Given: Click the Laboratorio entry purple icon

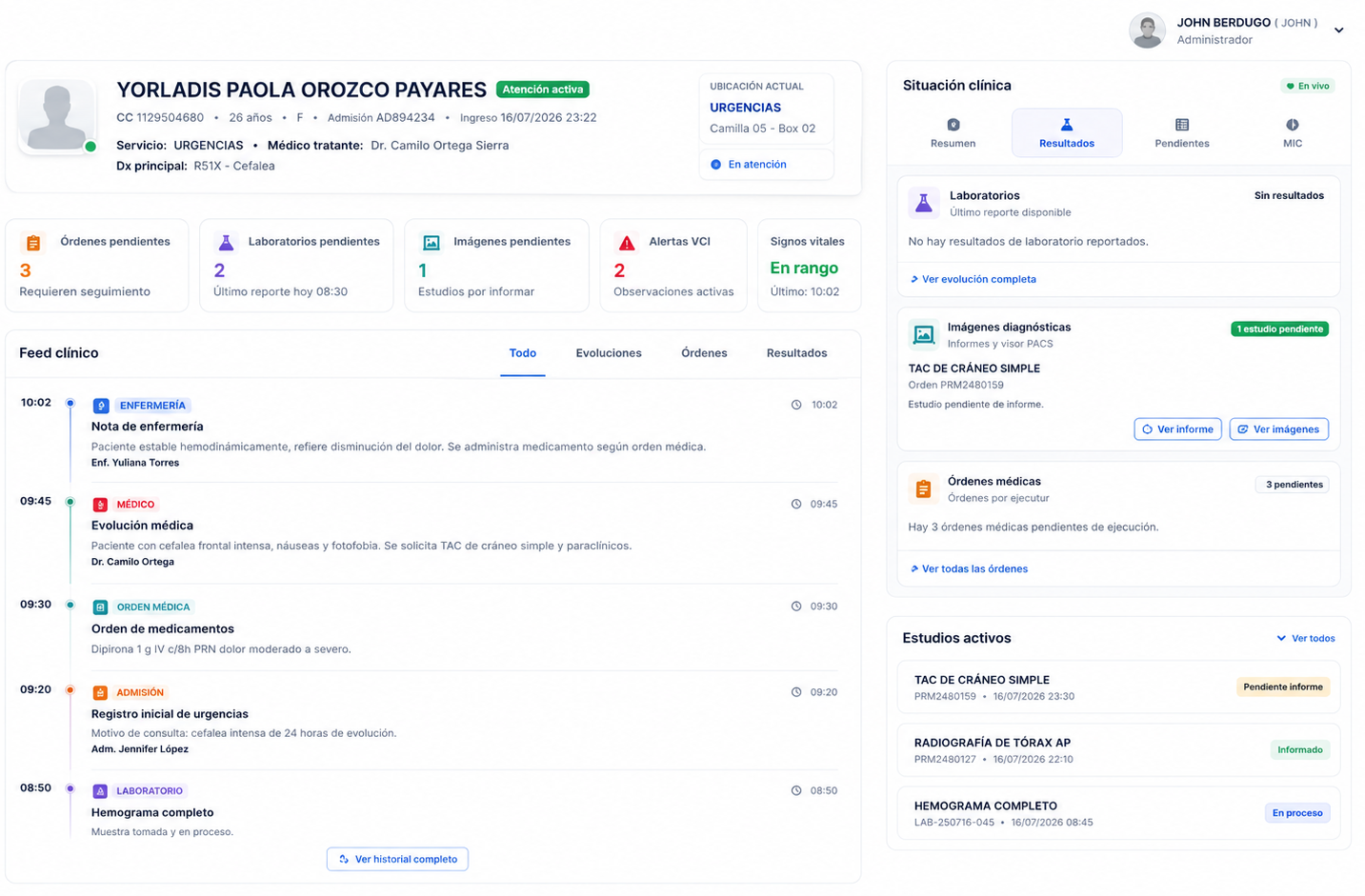Looking at the screenshot, I should [100, 791].
